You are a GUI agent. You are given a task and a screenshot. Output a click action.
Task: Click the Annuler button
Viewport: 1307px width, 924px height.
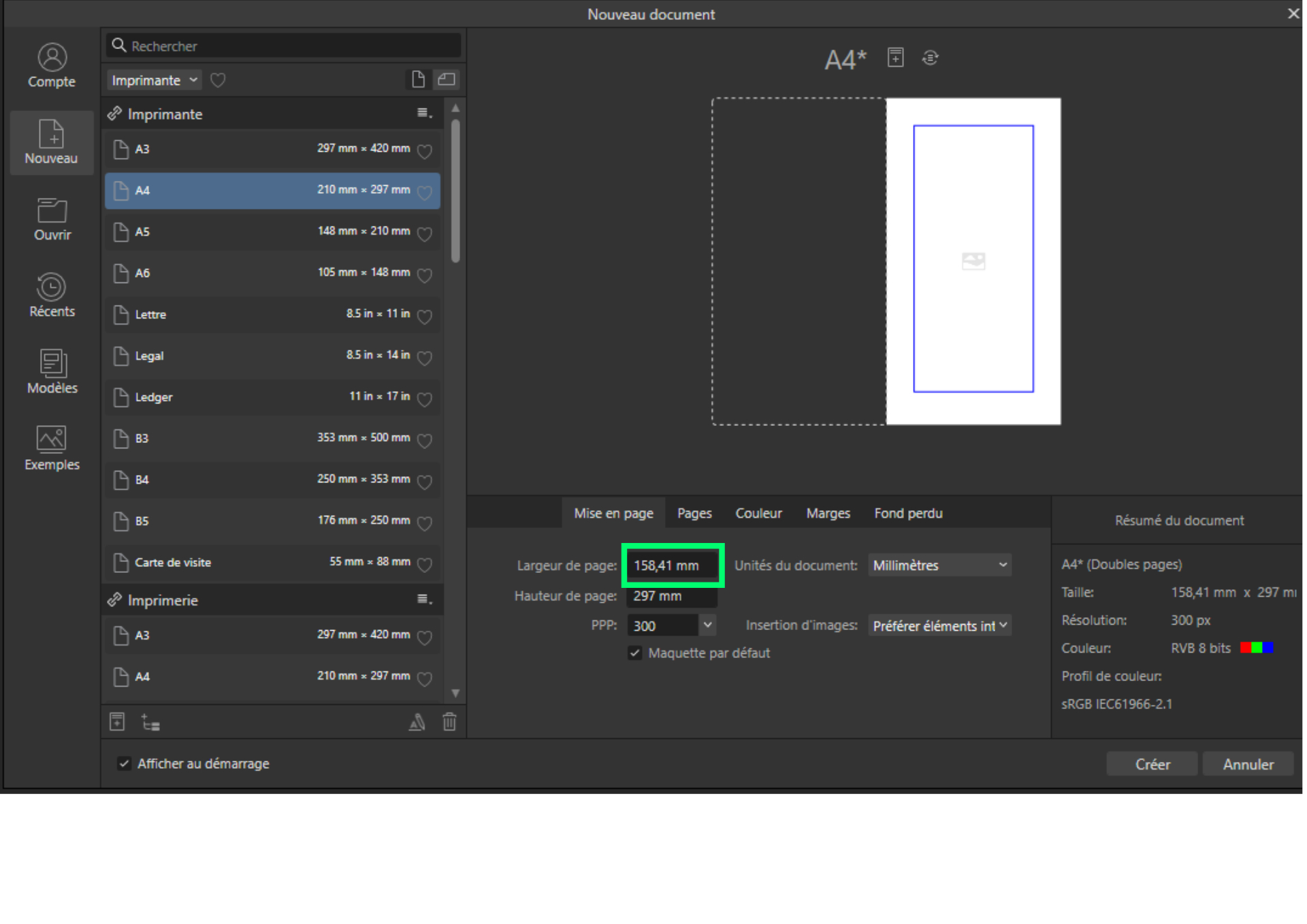click(x=1248, y=764)
